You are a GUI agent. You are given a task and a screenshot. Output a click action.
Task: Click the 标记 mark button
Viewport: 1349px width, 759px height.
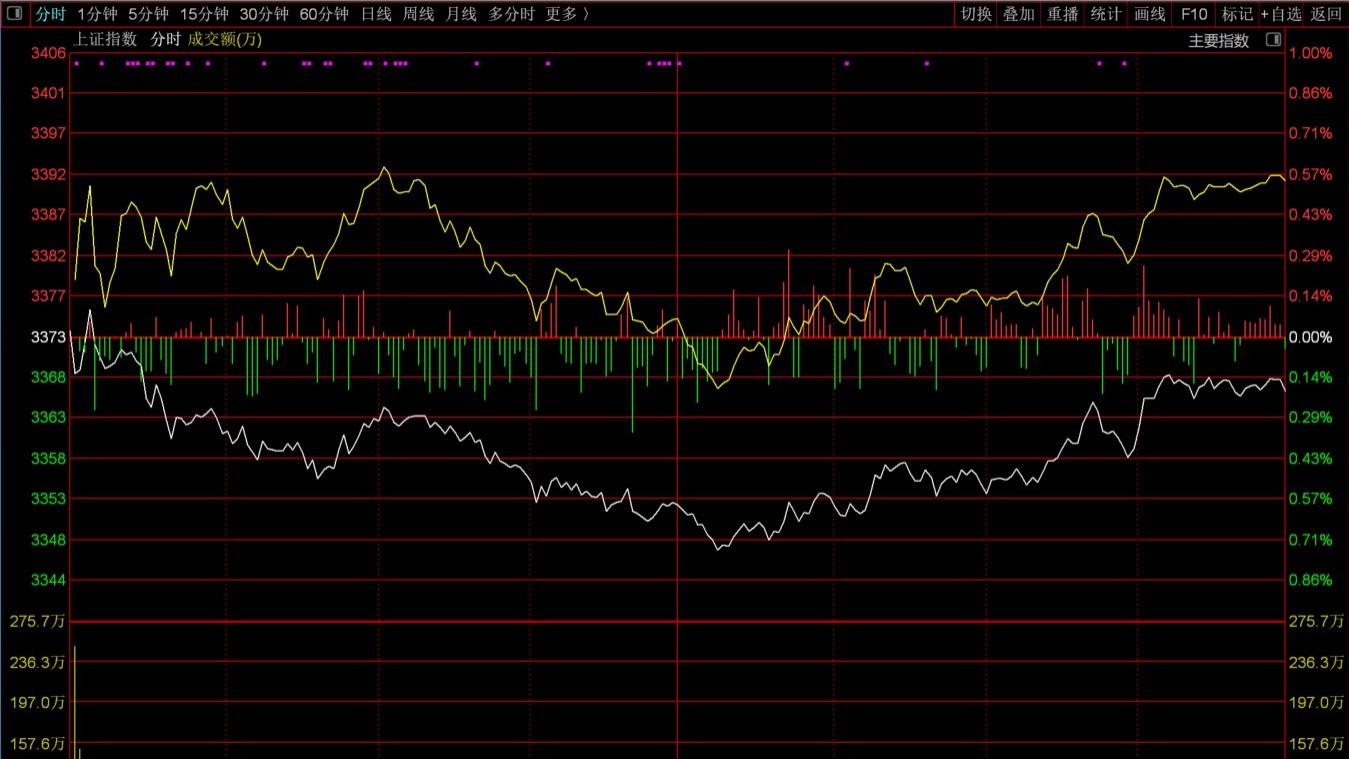(x=1237, y=14)
